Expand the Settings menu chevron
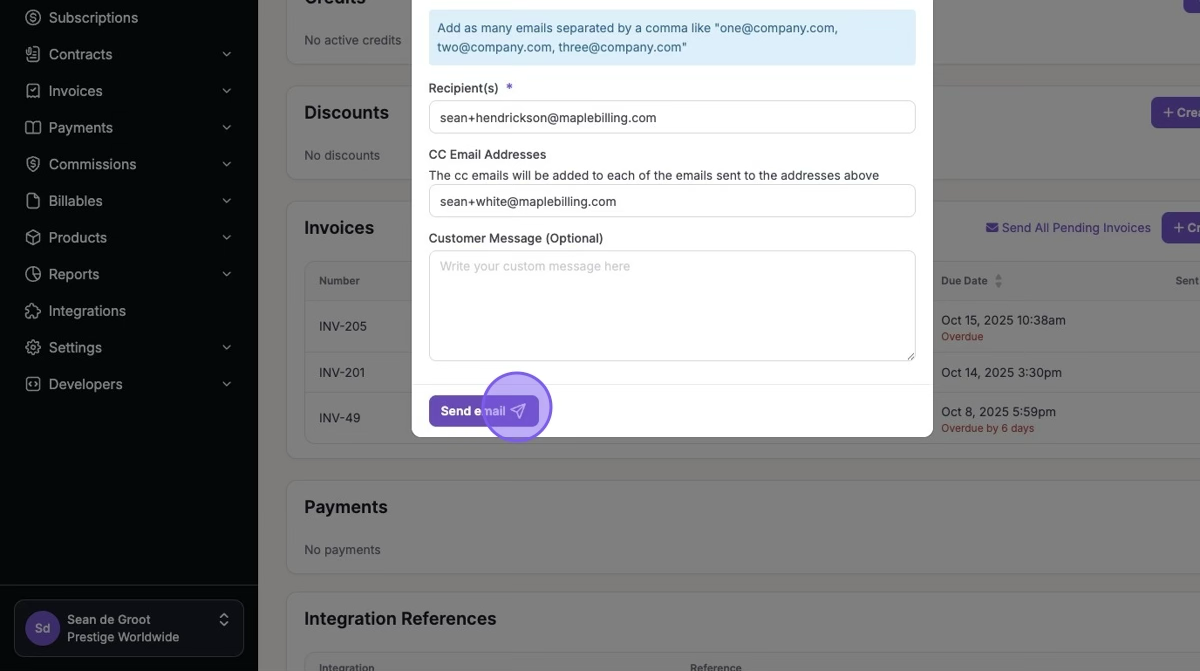Screen dimensions: 1200x671 (227, 348)
